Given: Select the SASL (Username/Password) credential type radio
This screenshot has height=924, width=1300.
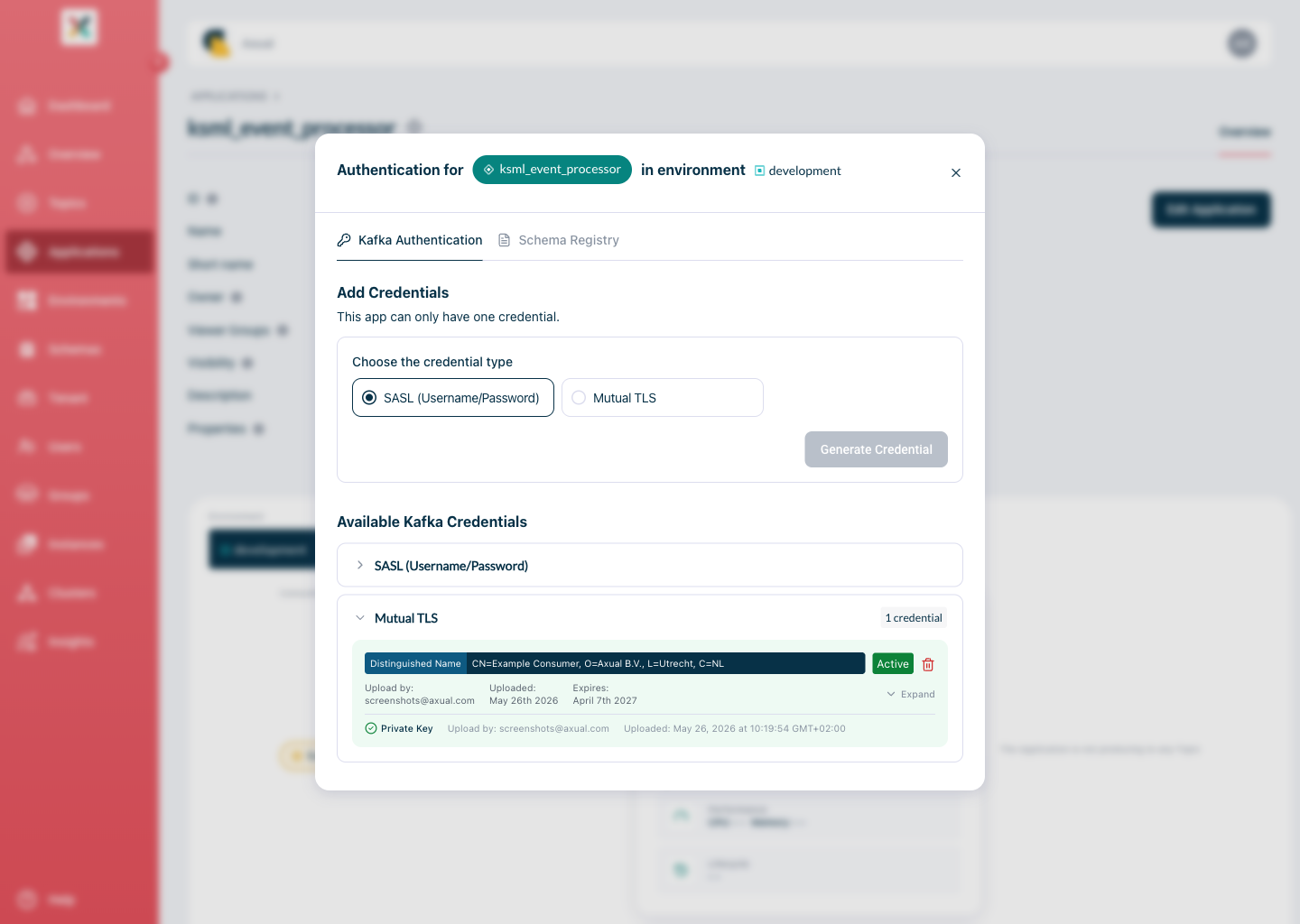Looking at the screenshot, I should pyautogui.click(x=453, y=398).
